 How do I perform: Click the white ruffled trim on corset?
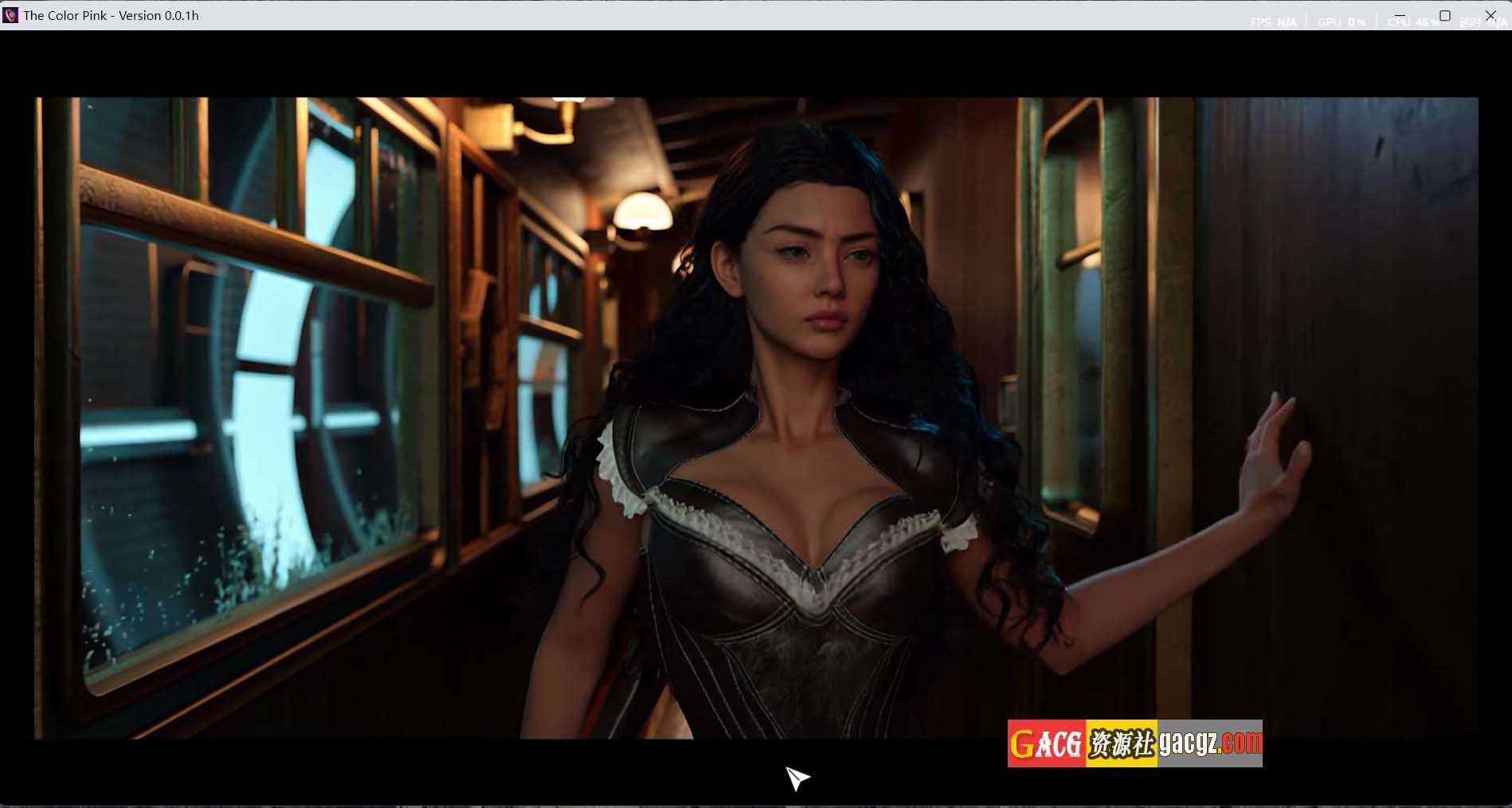click(x=797, y=558)
